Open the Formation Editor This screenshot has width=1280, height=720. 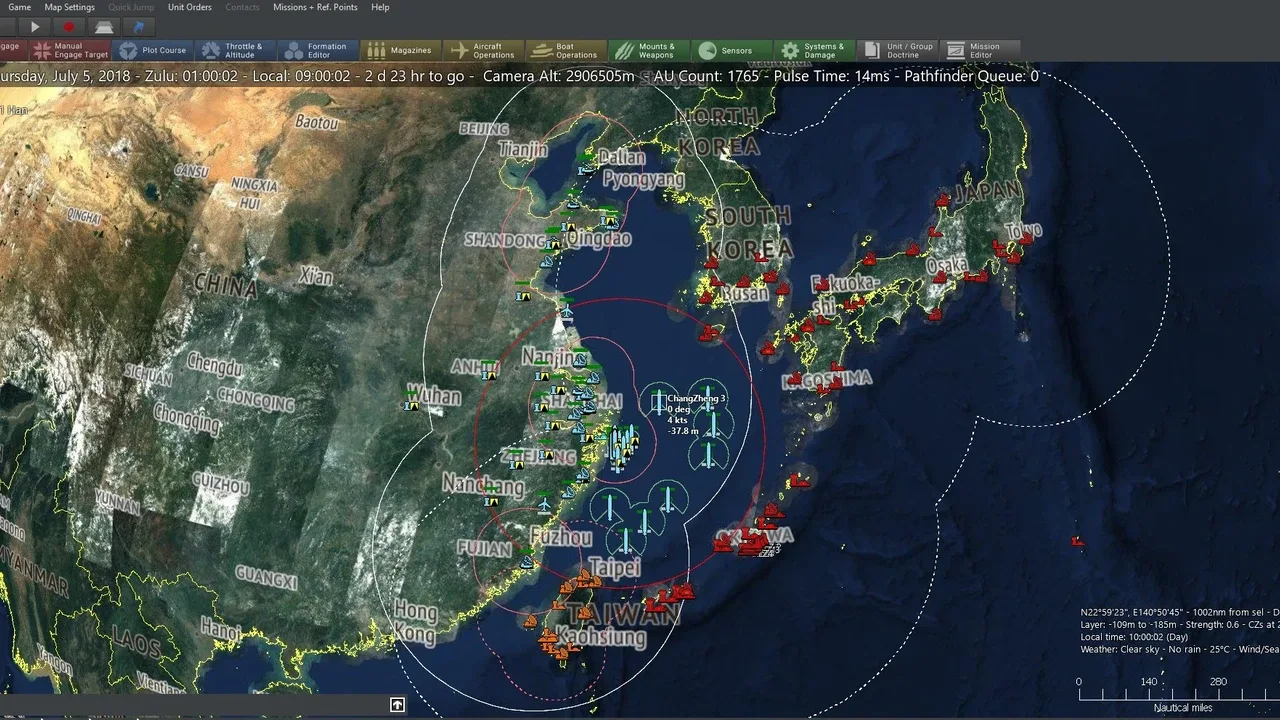coord(317,50)
